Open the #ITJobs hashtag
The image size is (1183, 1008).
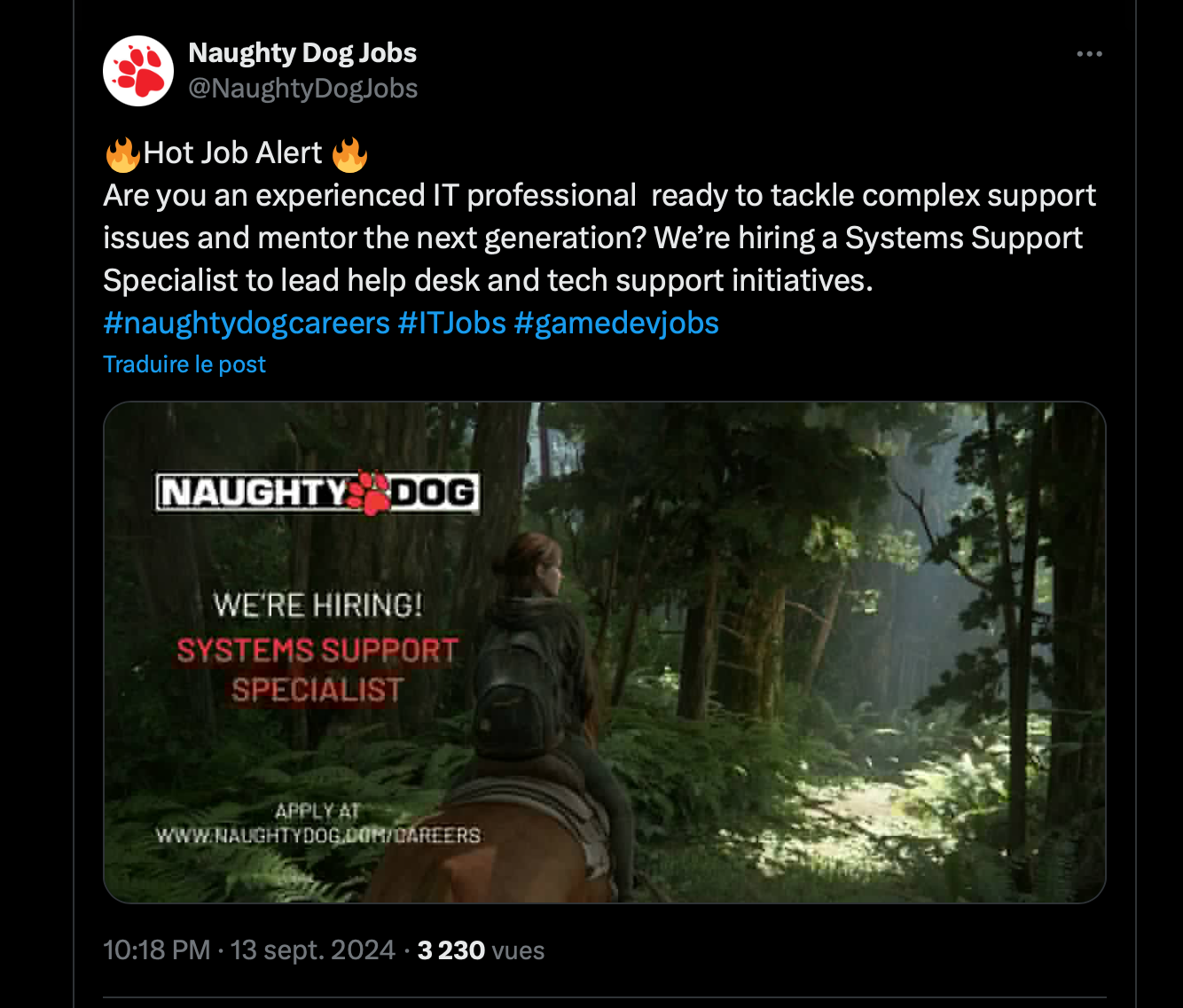pos(452,323)
